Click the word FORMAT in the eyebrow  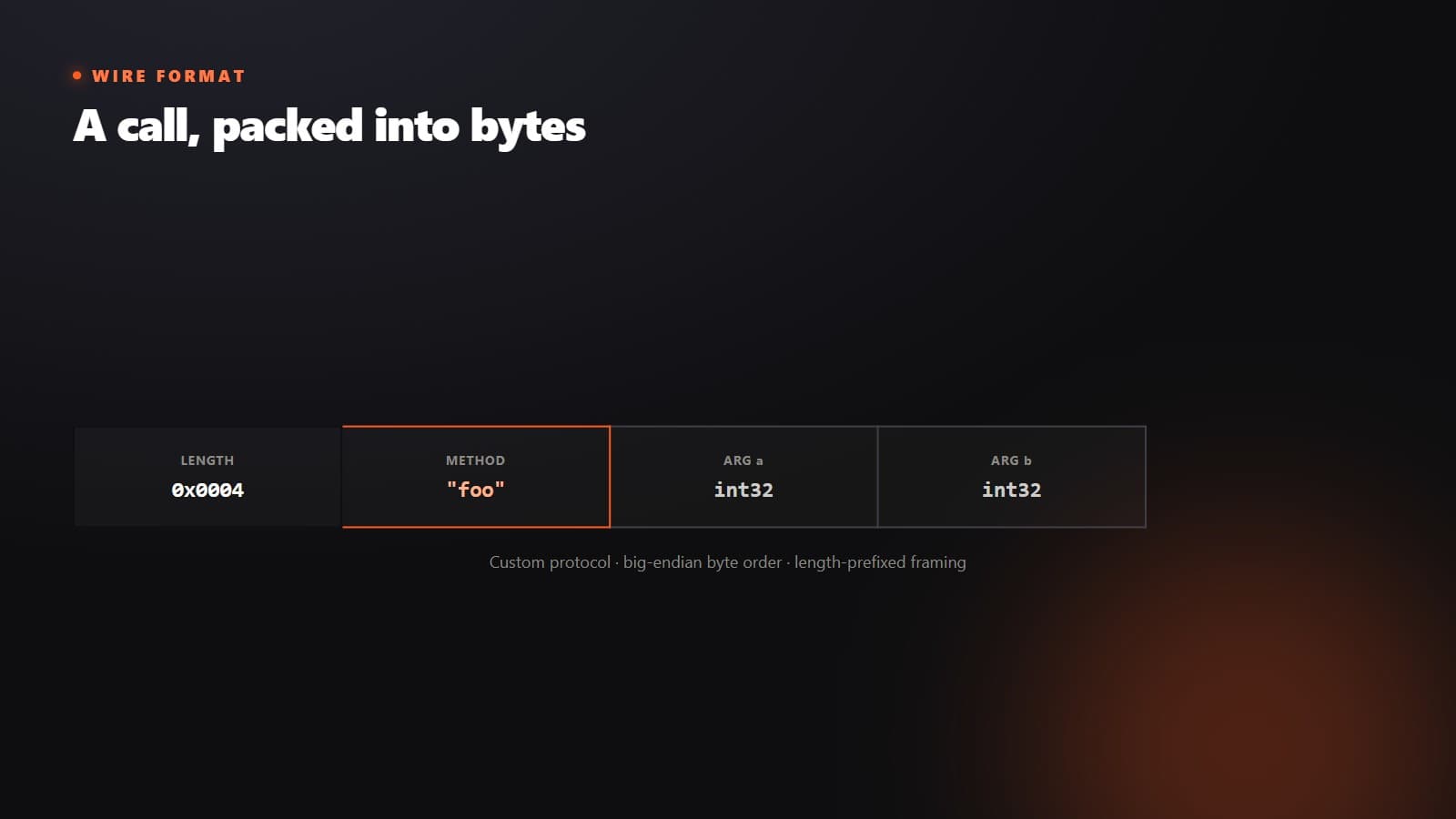200,76
